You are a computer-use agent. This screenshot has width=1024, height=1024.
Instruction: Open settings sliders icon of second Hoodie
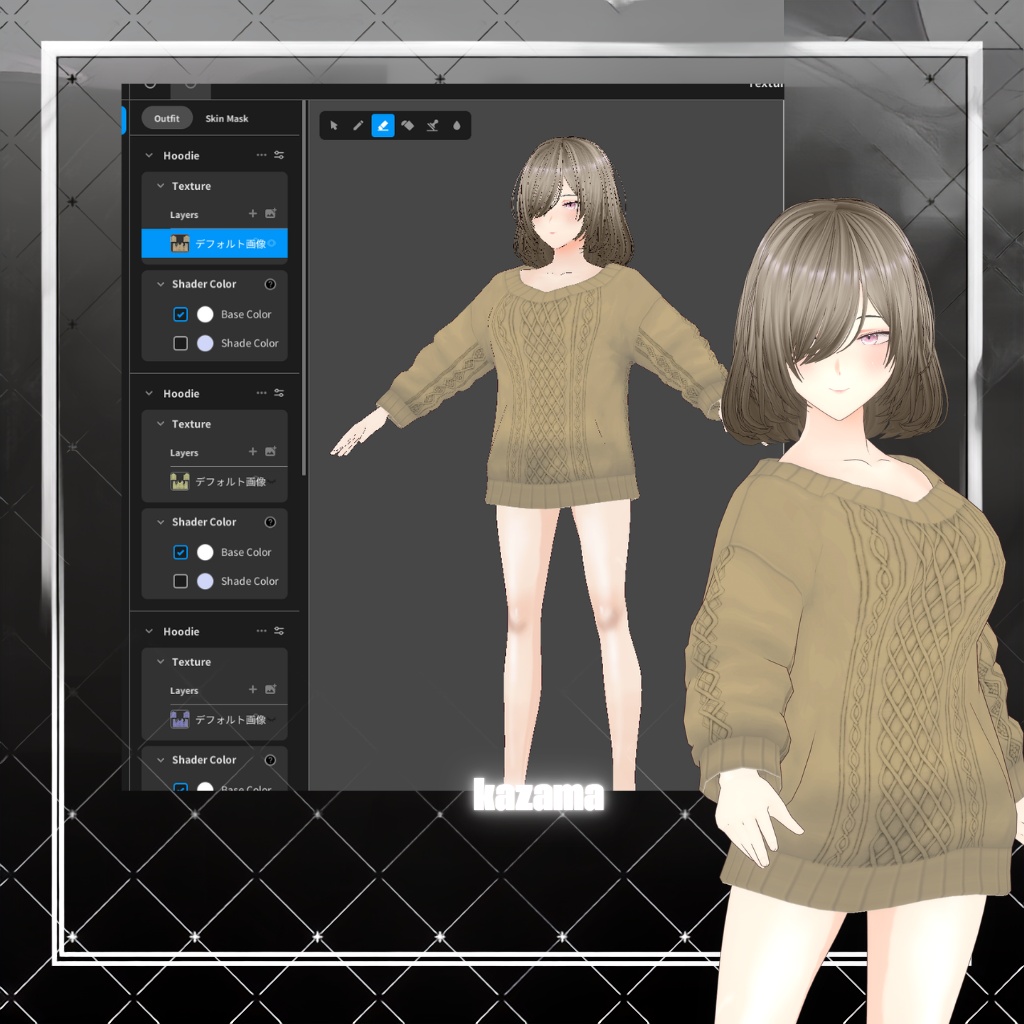tap(279, 393)
